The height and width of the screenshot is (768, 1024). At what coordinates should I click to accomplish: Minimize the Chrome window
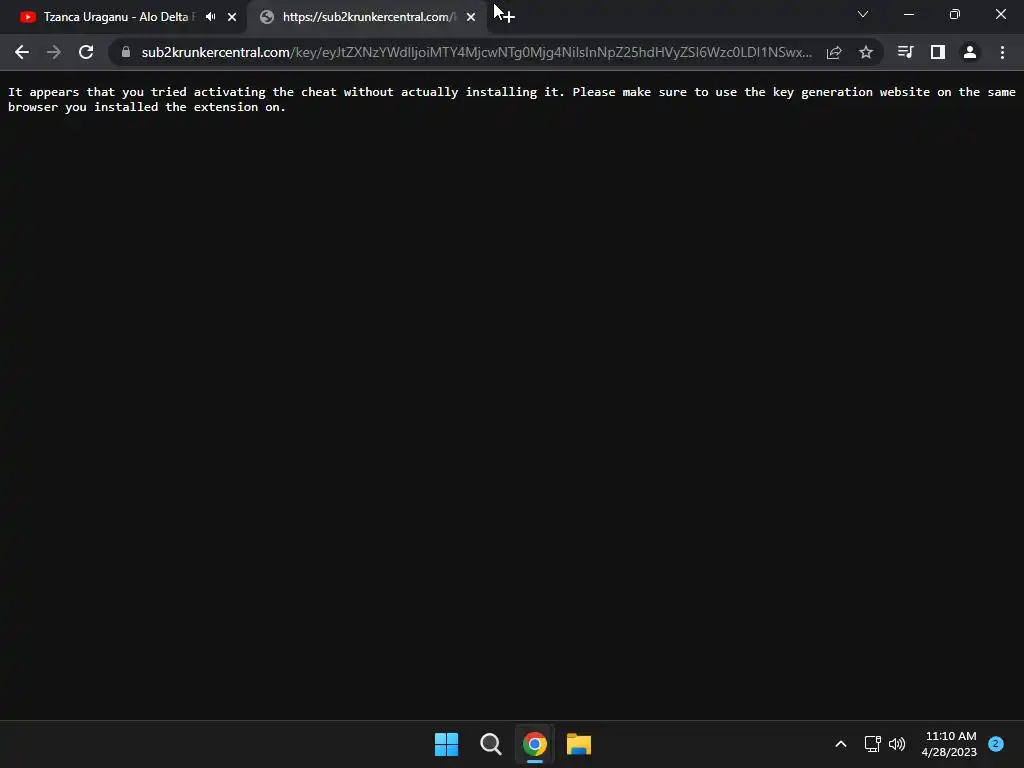click(908, 14)
